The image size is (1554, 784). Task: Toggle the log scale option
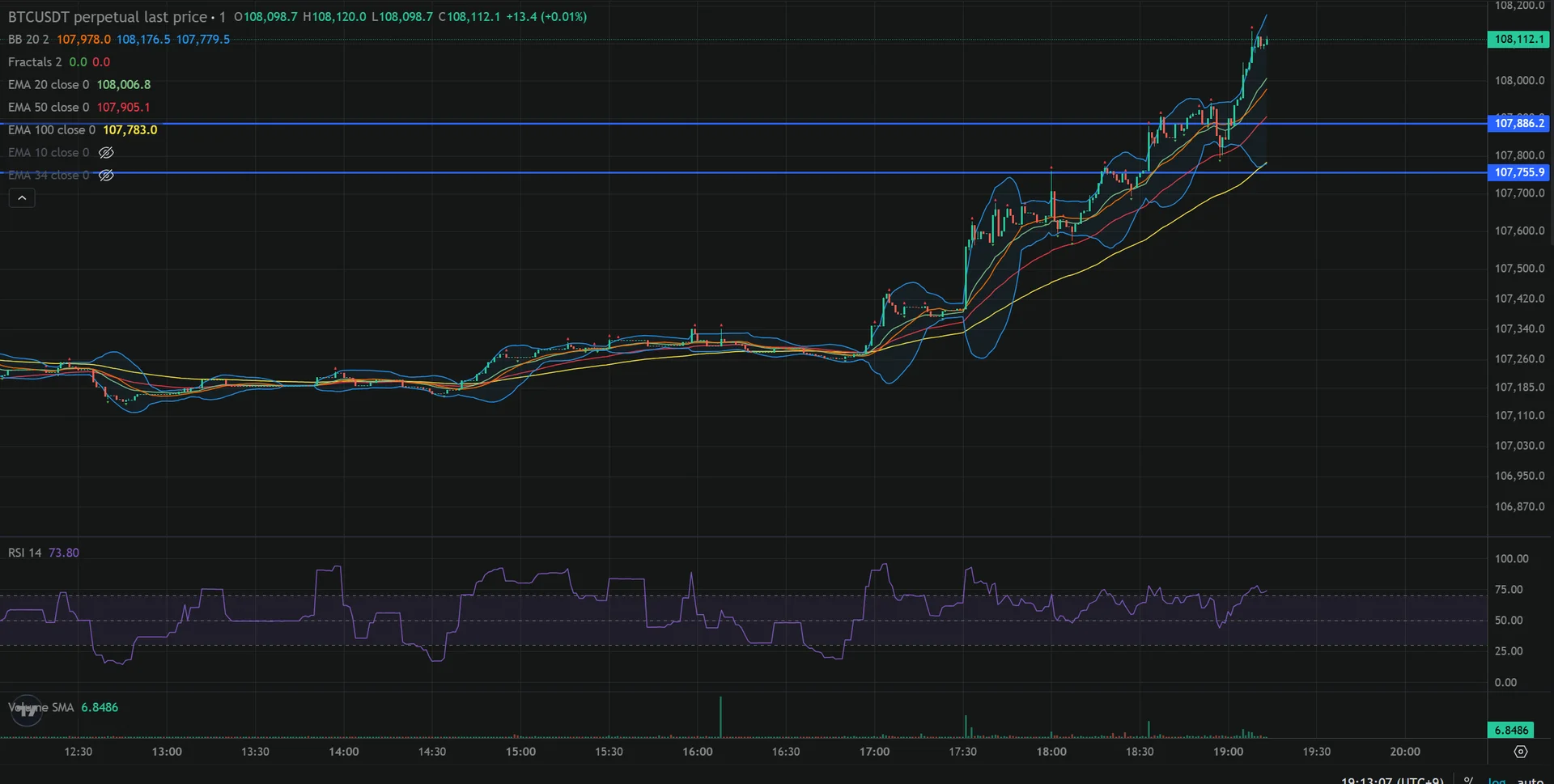click(1497, 780)
